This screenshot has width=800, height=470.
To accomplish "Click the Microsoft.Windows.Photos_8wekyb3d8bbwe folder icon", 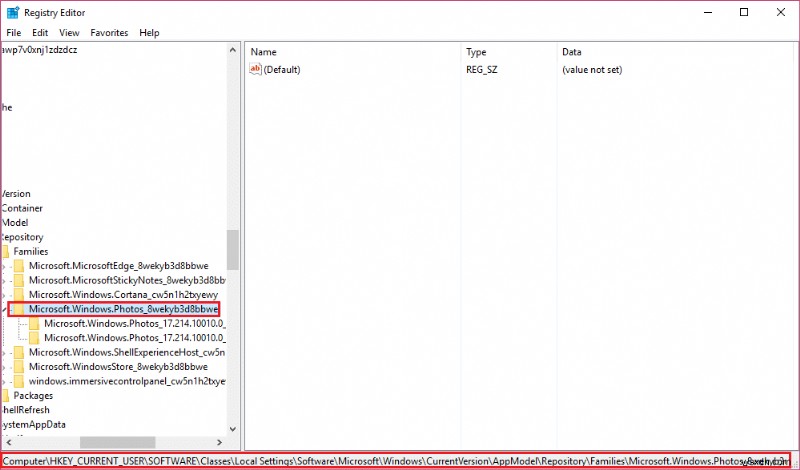I will 17,309.
